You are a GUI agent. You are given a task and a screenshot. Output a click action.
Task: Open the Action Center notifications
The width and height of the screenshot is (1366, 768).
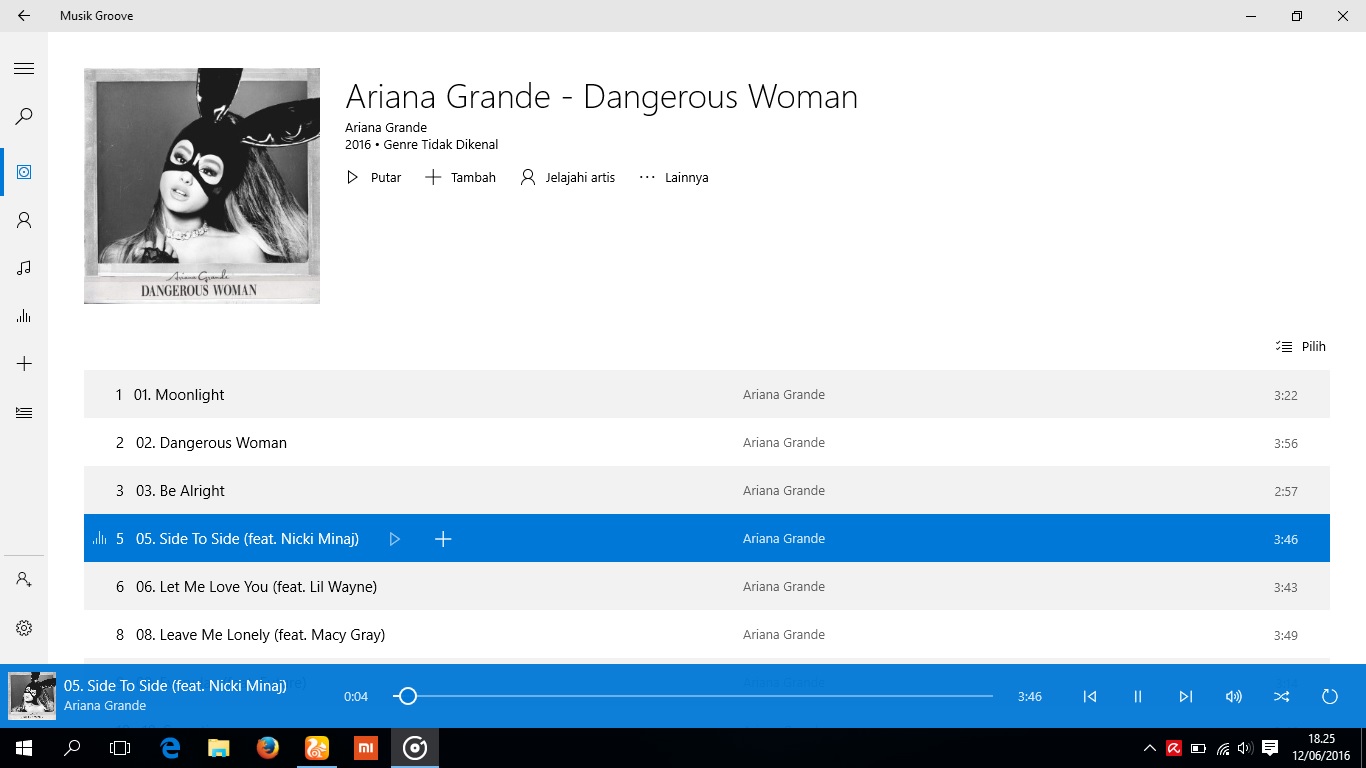[x=1270, y=748]
